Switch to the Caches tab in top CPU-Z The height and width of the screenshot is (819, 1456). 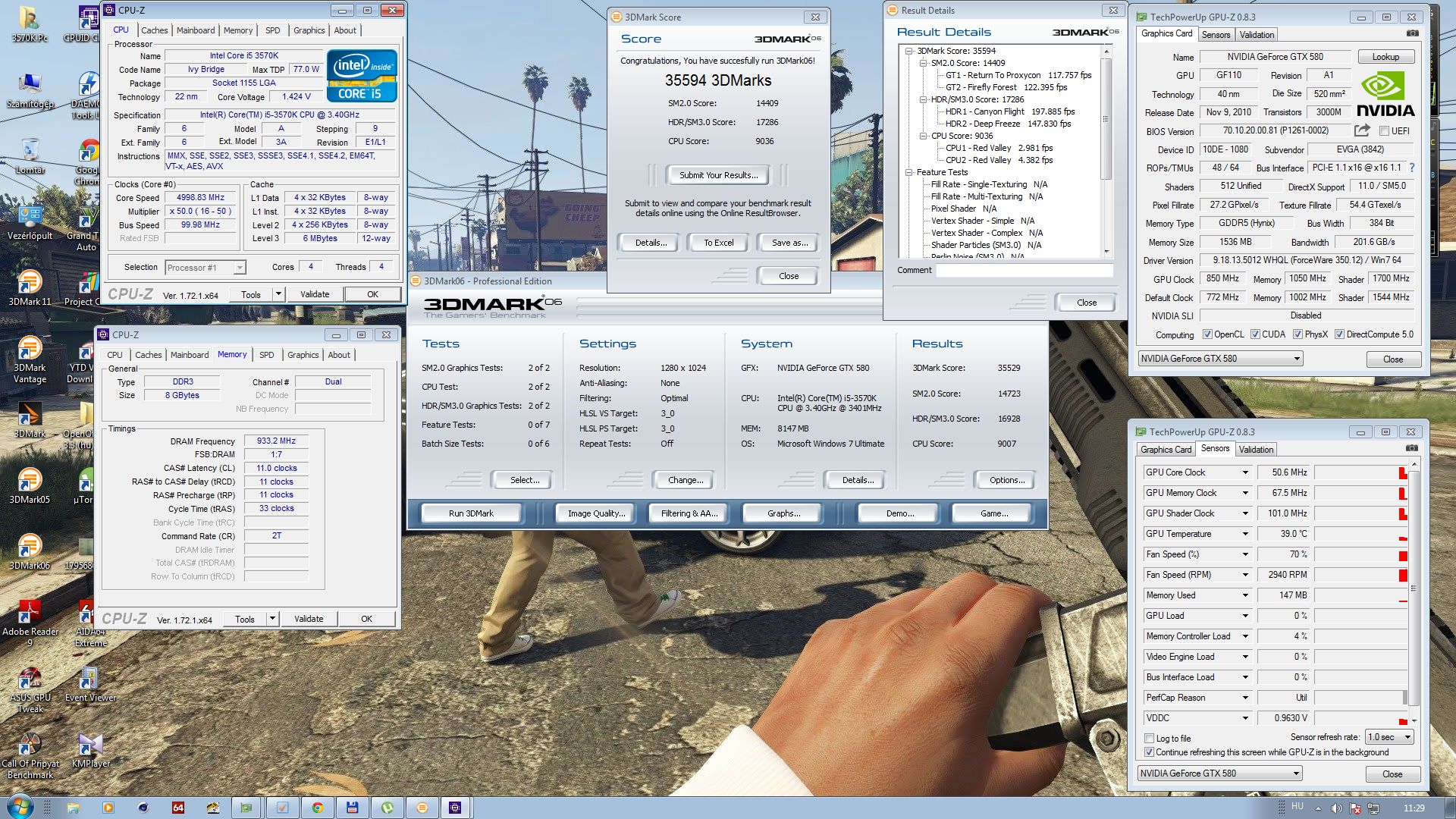click(154, 30)
